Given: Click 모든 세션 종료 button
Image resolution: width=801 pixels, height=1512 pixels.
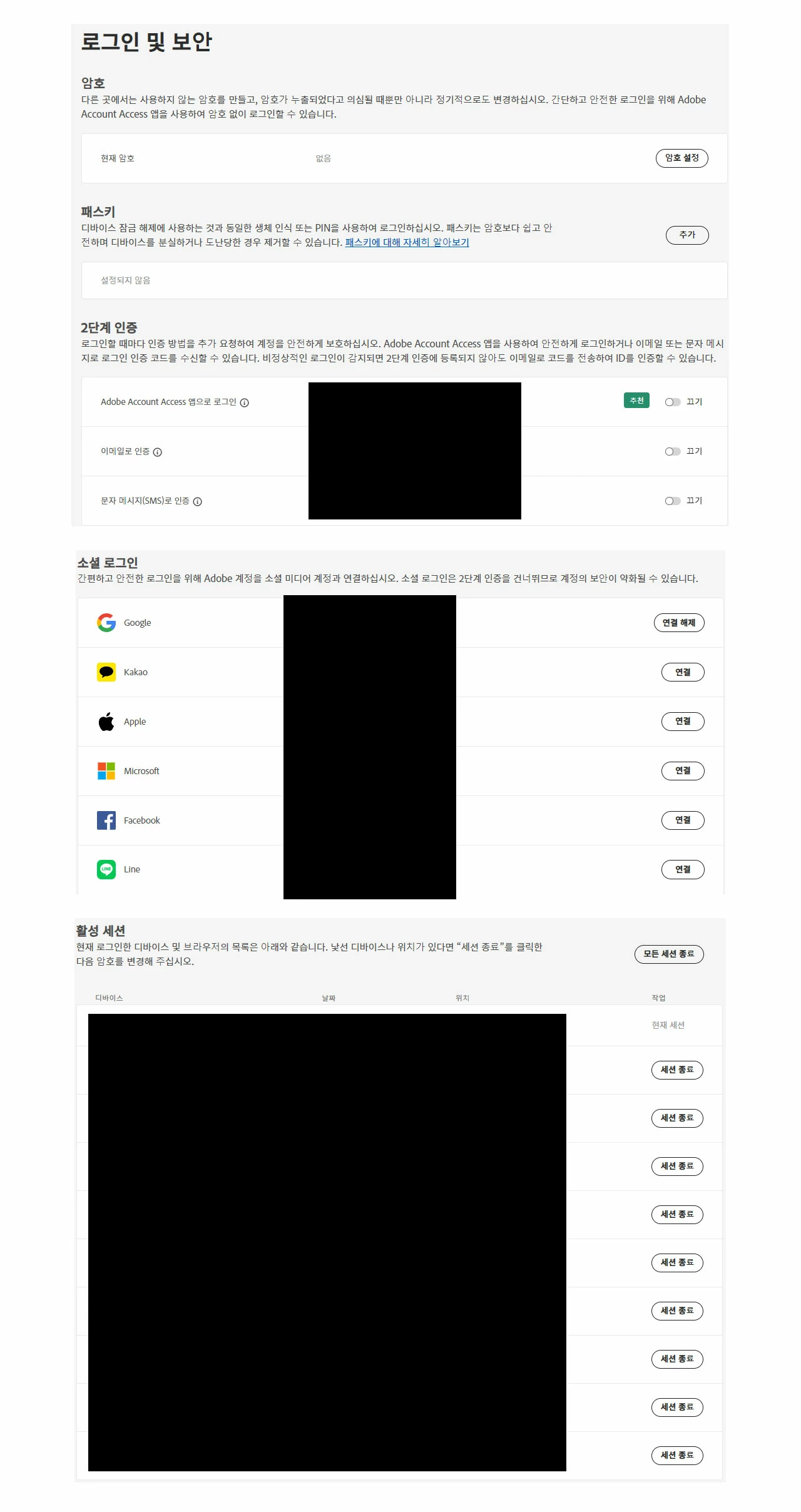Looking at the screenshot, I should coord(669,954).
